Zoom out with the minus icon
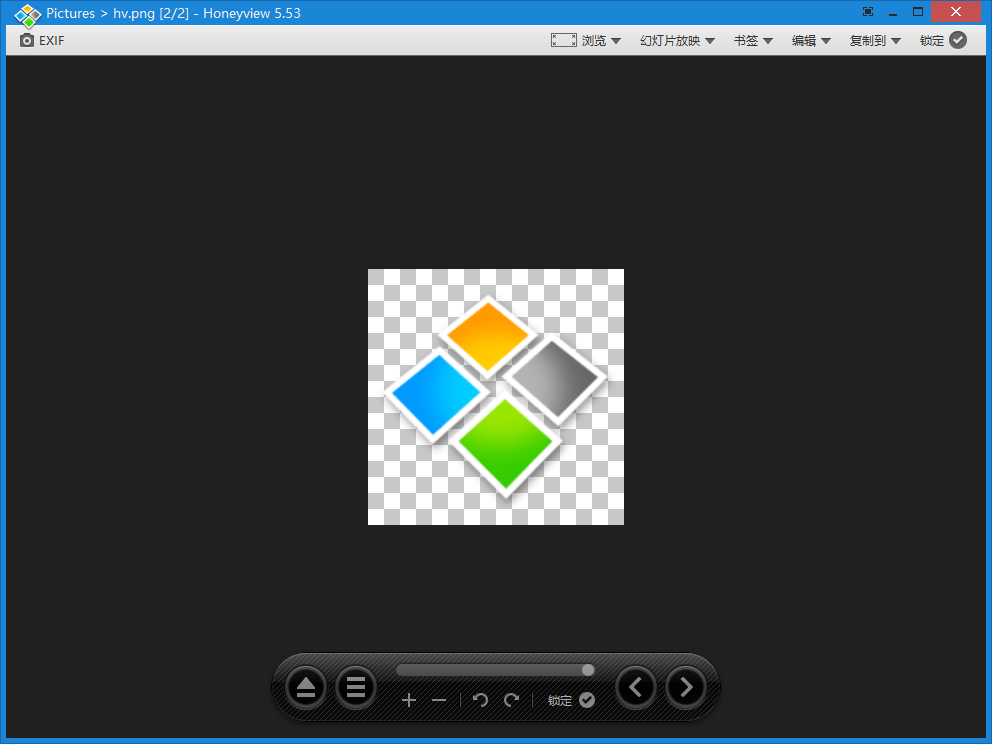 [439, 700]
